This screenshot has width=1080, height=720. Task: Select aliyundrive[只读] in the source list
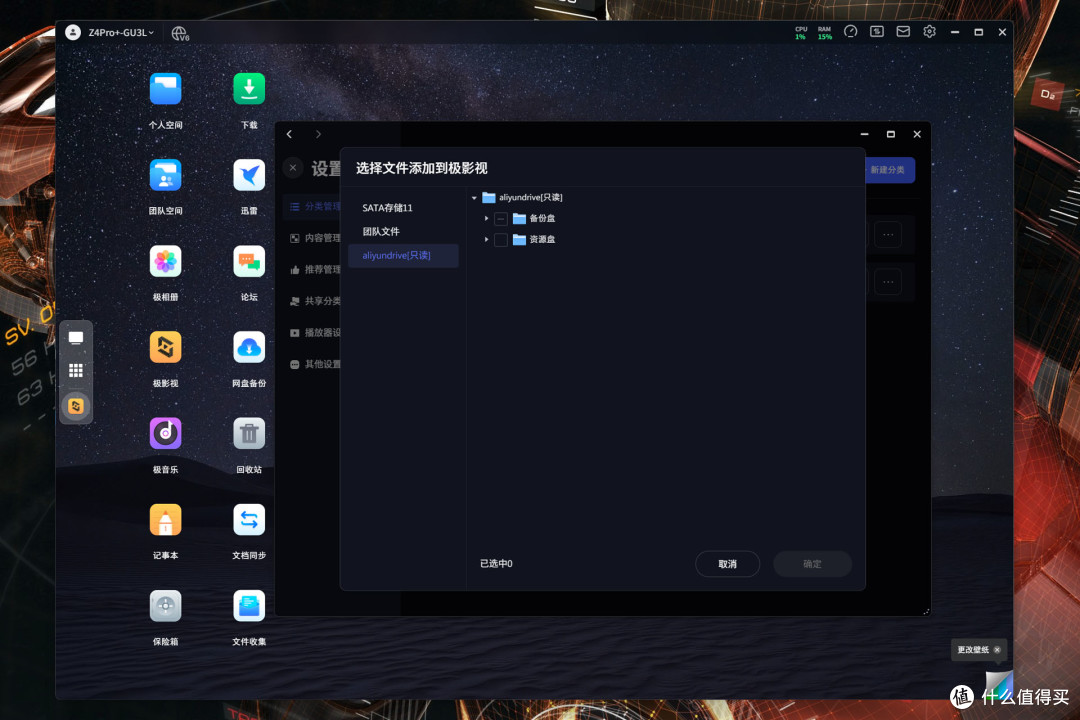click(404, 256)
